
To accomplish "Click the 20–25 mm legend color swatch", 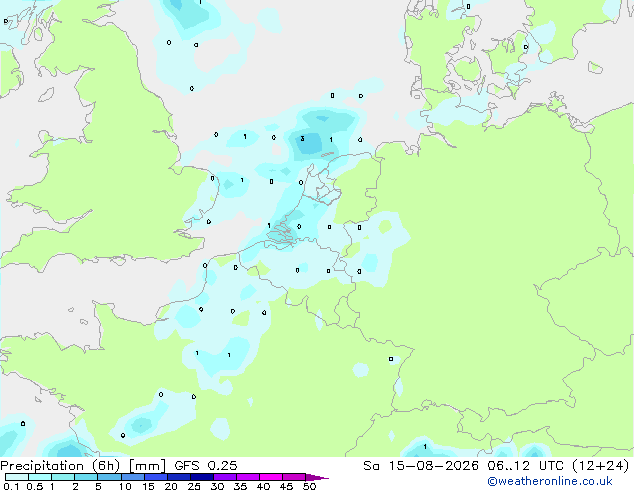I will (x=179, y=477).
